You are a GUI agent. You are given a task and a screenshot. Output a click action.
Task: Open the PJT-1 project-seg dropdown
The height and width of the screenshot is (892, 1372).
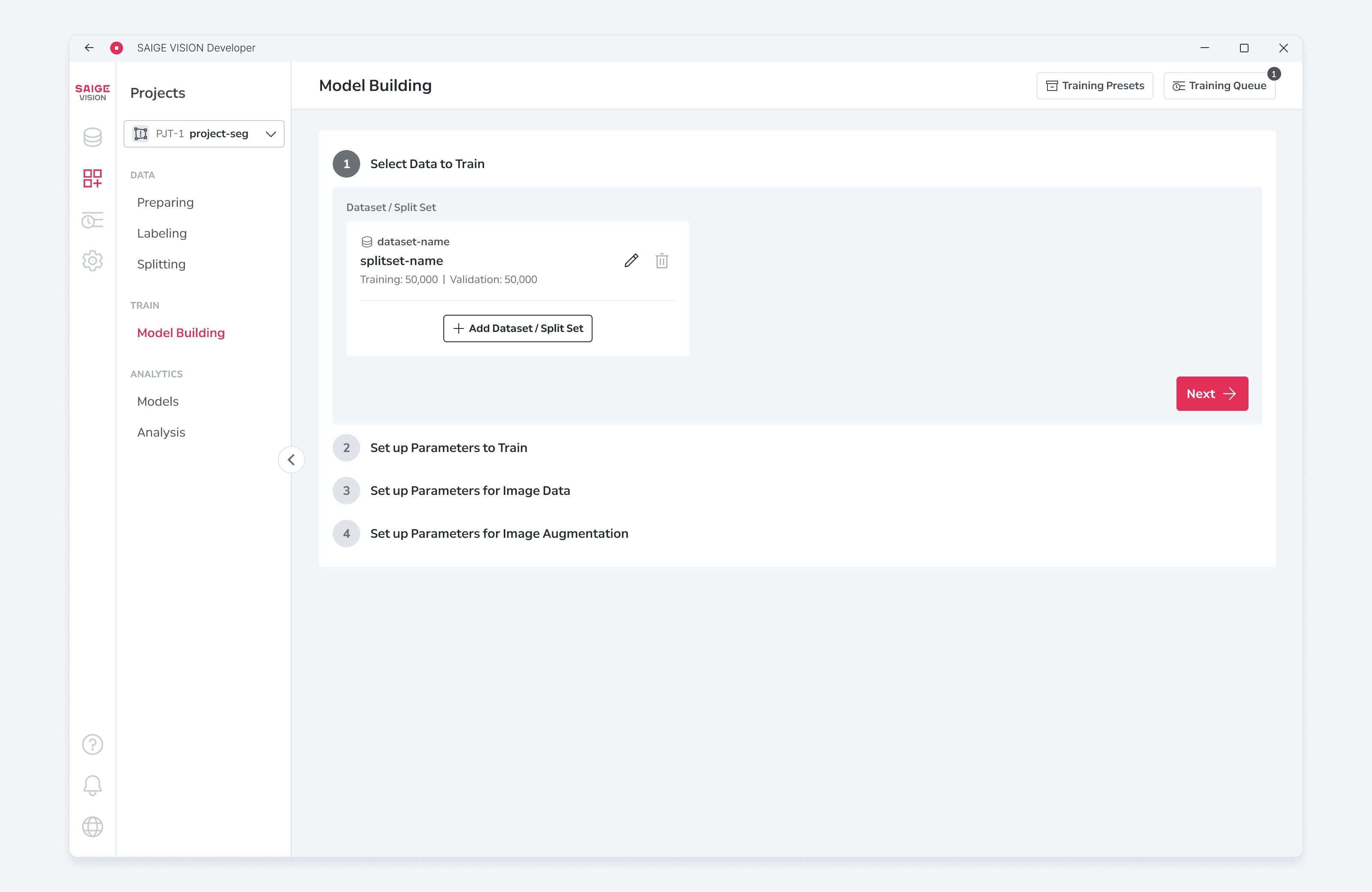pos(204,134)
